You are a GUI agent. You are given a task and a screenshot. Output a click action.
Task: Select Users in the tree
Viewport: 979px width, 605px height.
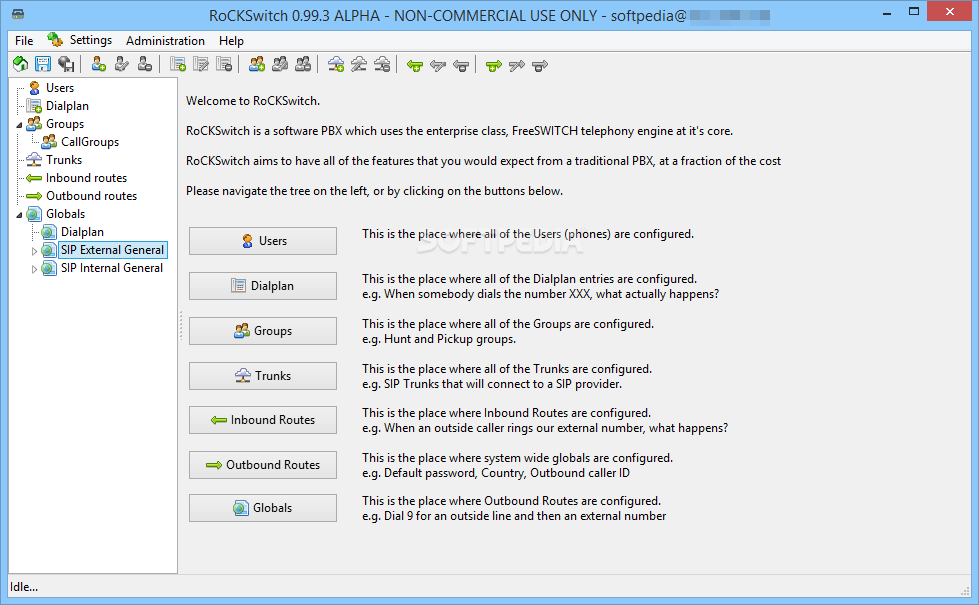pyautogui.click(x=60, y=88)
